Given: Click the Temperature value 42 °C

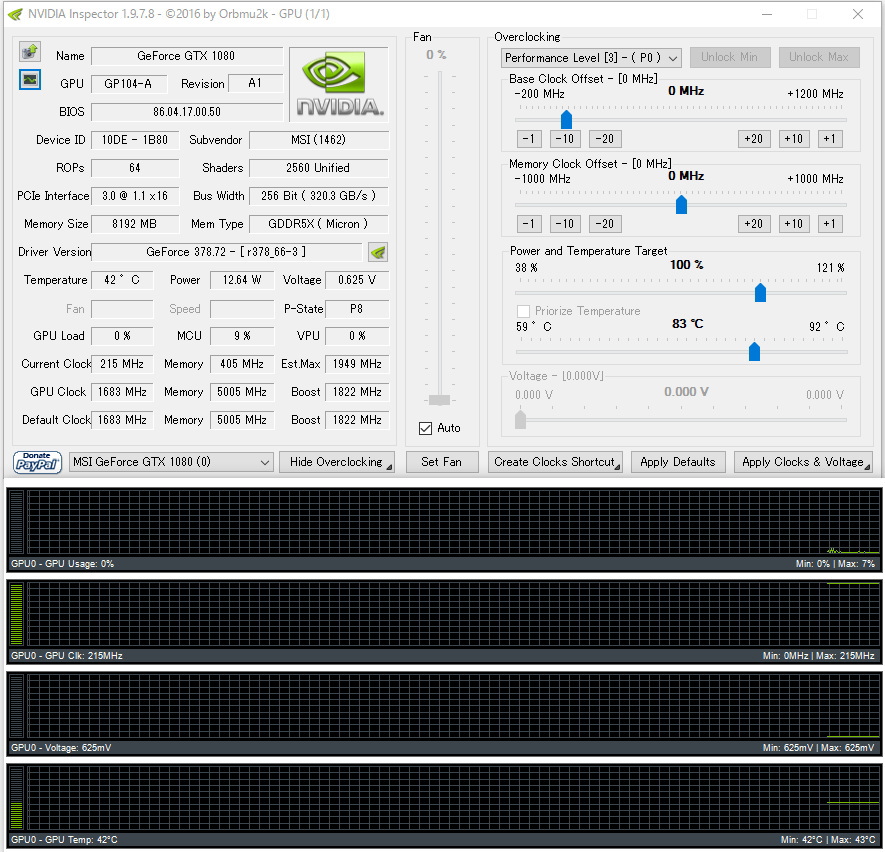Looking at the screenshot, I should (122, 280).
